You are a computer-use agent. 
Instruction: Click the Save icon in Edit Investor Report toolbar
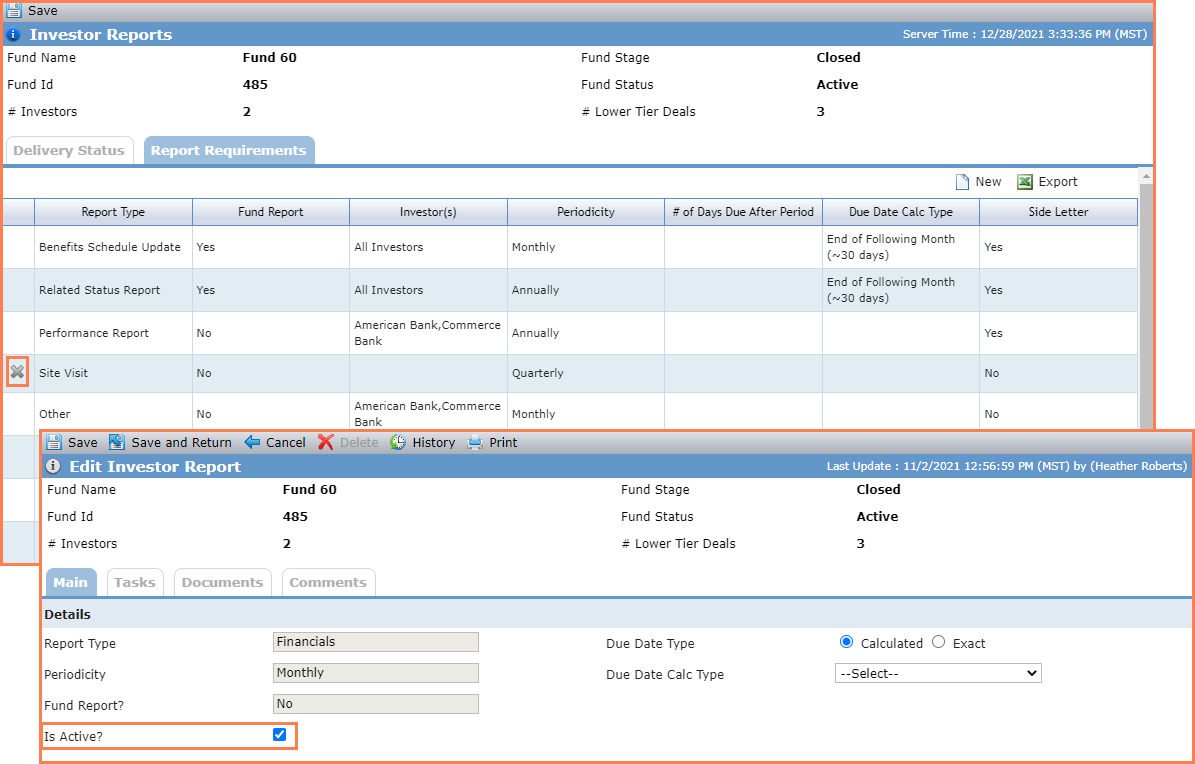coord(53,442)
